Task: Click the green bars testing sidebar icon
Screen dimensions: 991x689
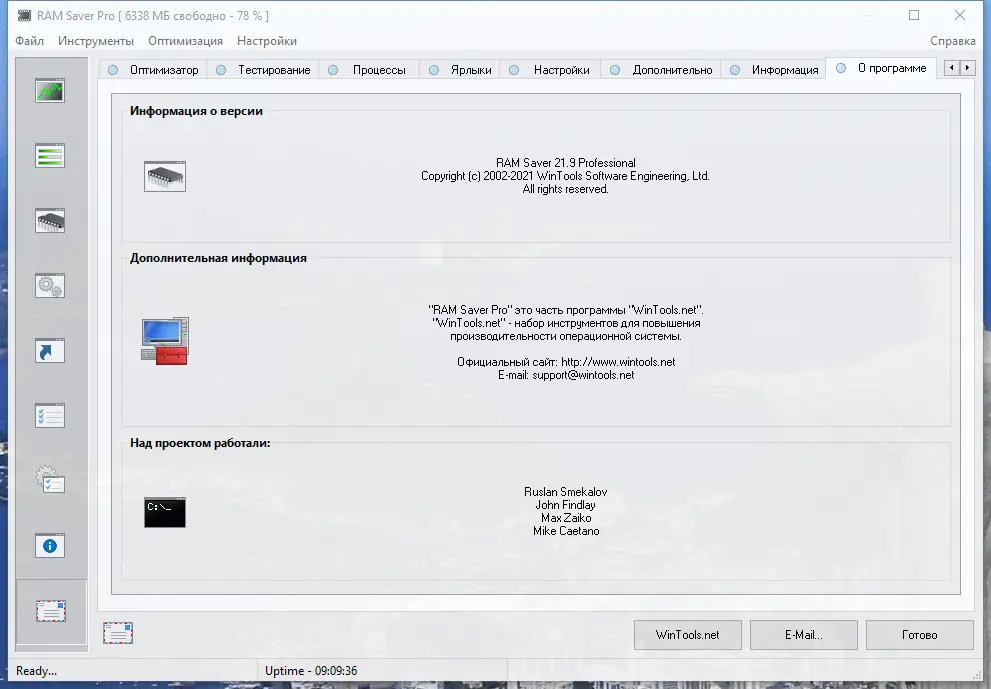Action: tap(50, 155)
